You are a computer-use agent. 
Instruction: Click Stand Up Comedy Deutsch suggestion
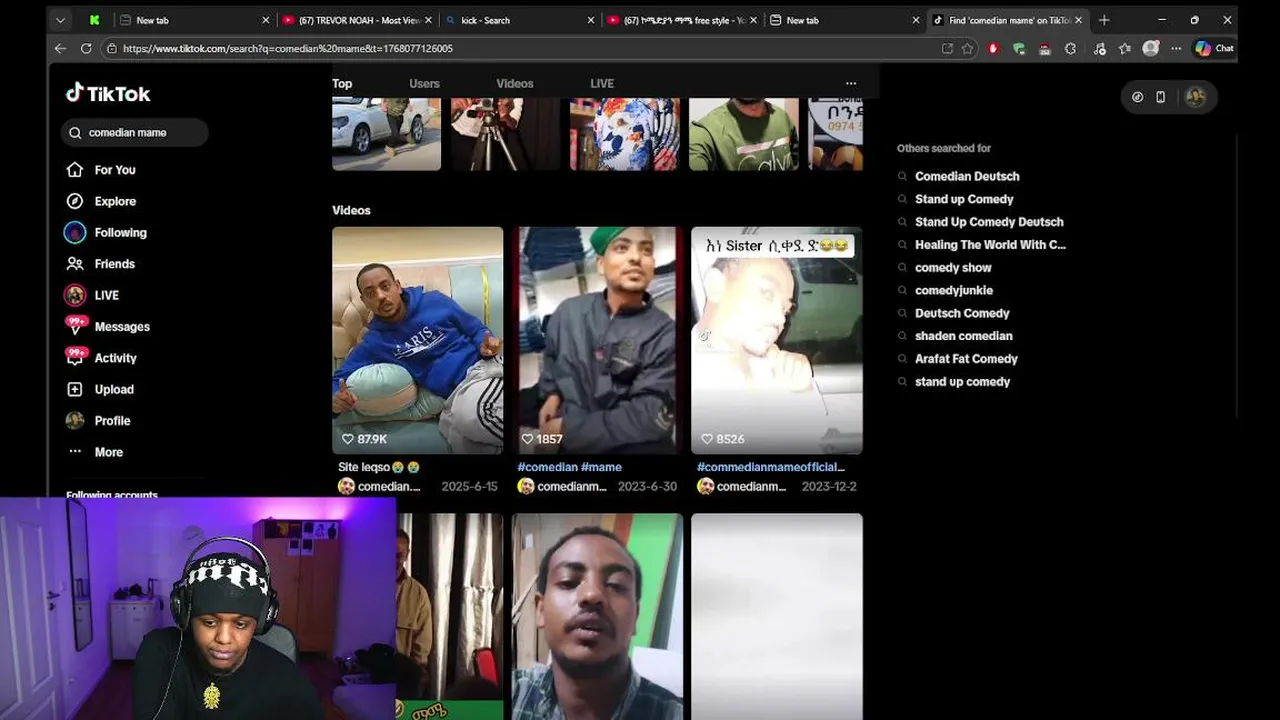[x=989, y=222]
